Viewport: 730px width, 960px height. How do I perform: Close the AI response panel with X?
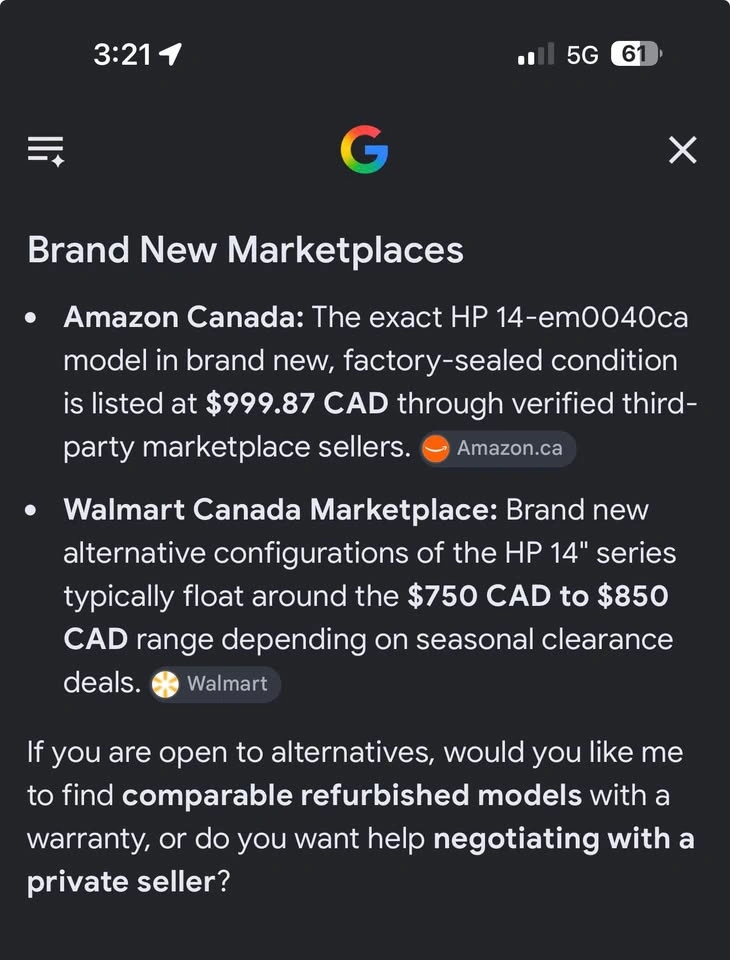coord(683,150)
